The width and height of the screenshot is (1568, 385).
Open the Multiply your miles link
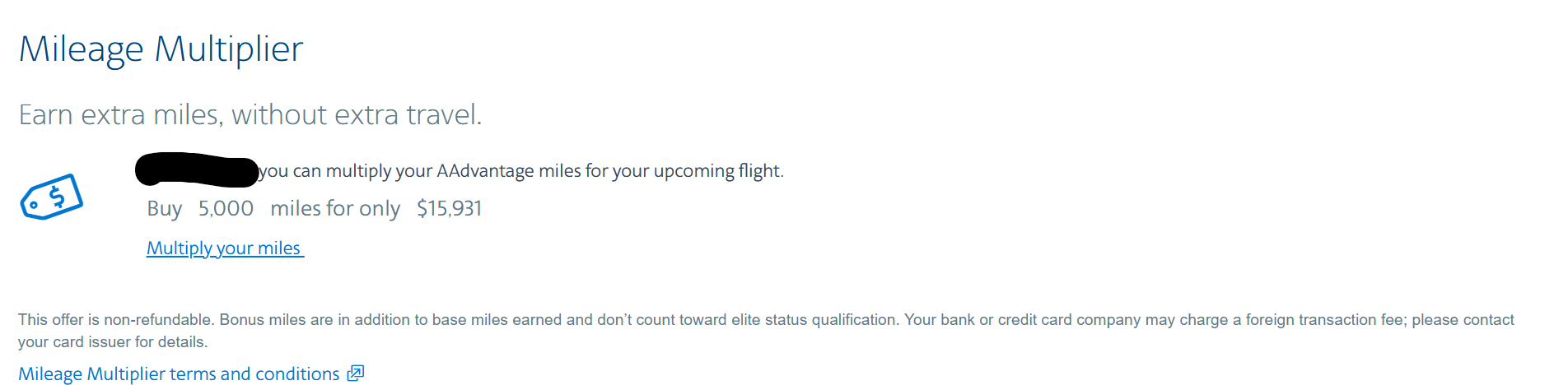(x=224, y=248)
